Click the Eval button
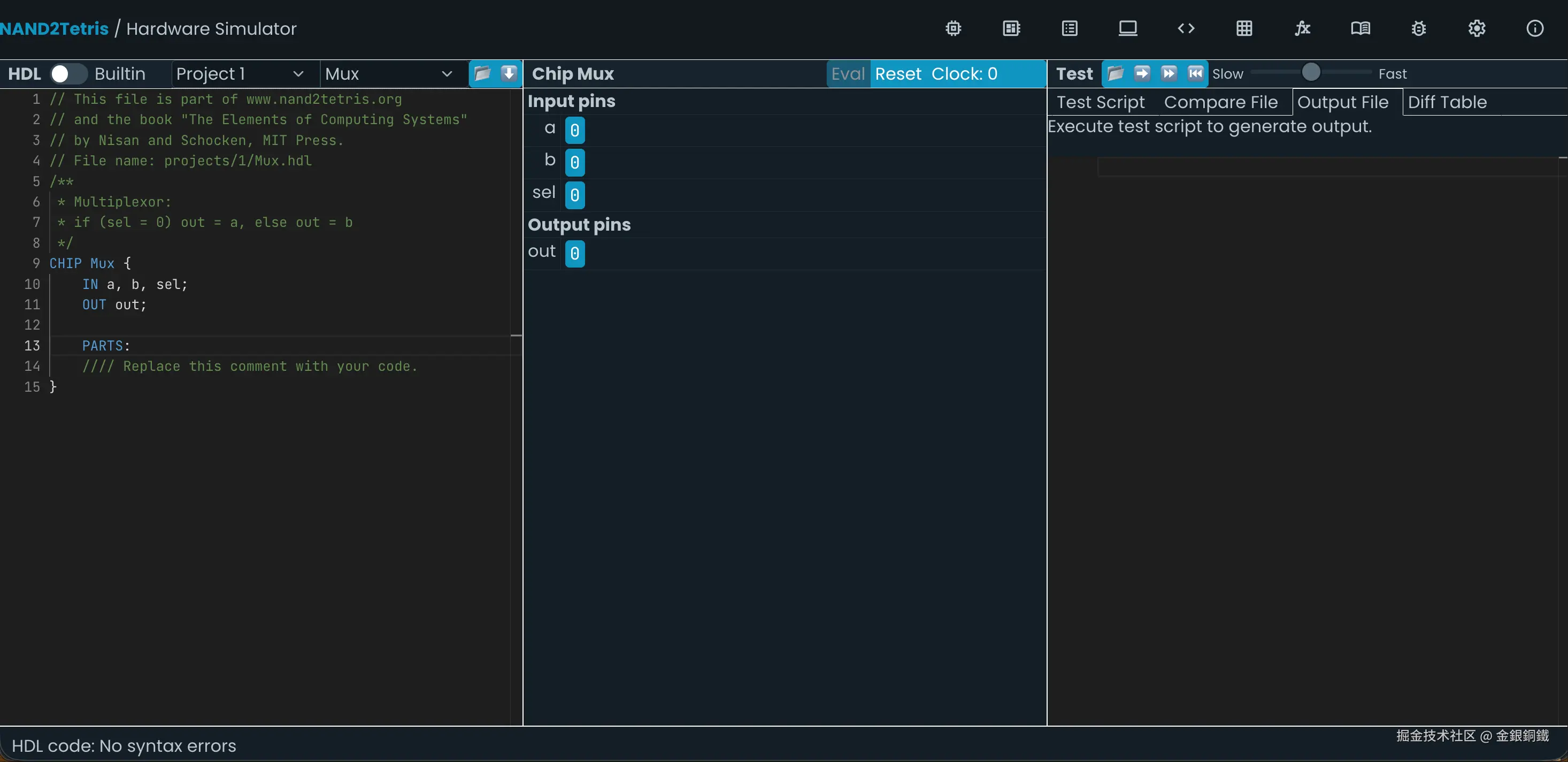The image size is (1568, 762). [848, 74]
